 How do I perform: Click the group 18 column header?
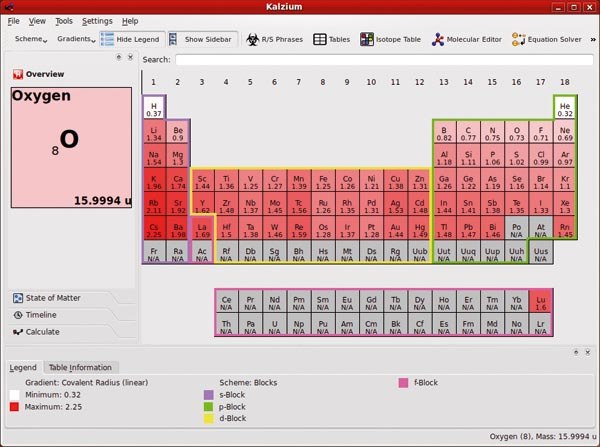point(565,82)
